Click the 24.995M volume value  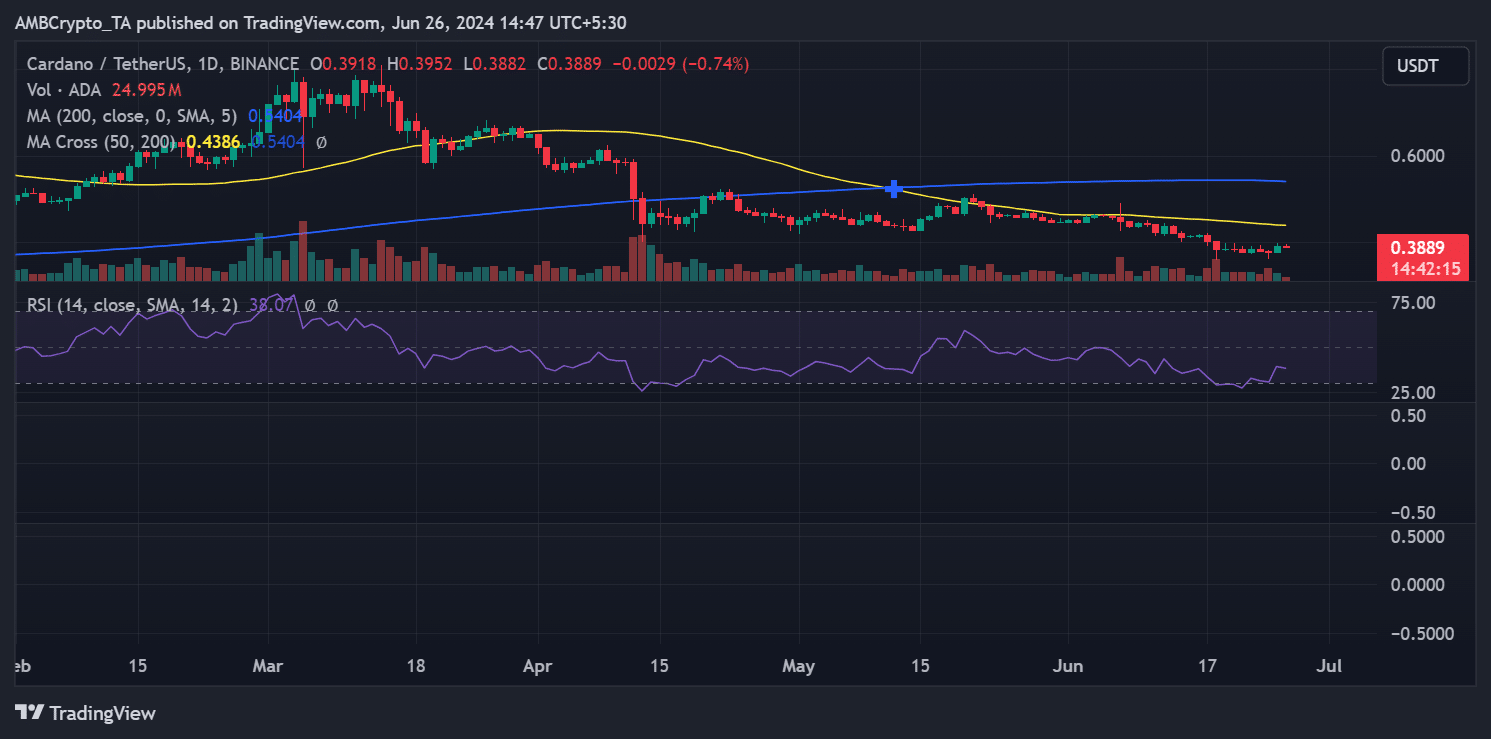tap(146, 90)
